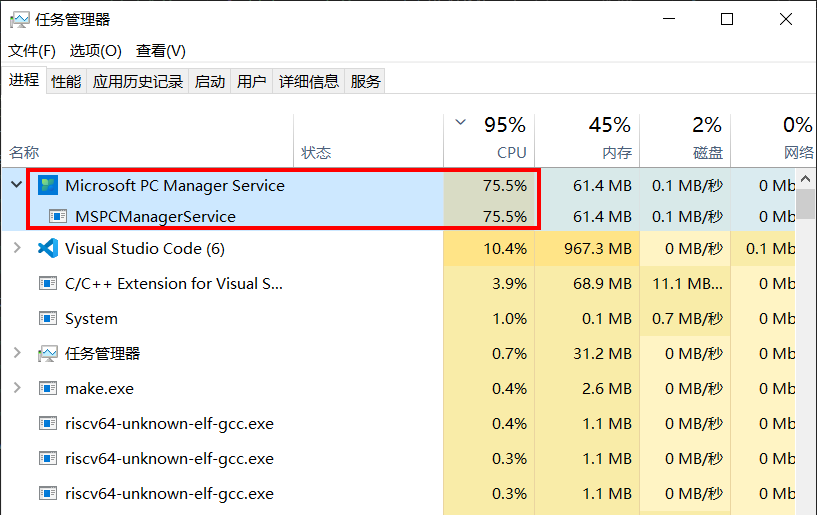
Task: Open the 查看(V) menu
Action: [x=160, y=51]
